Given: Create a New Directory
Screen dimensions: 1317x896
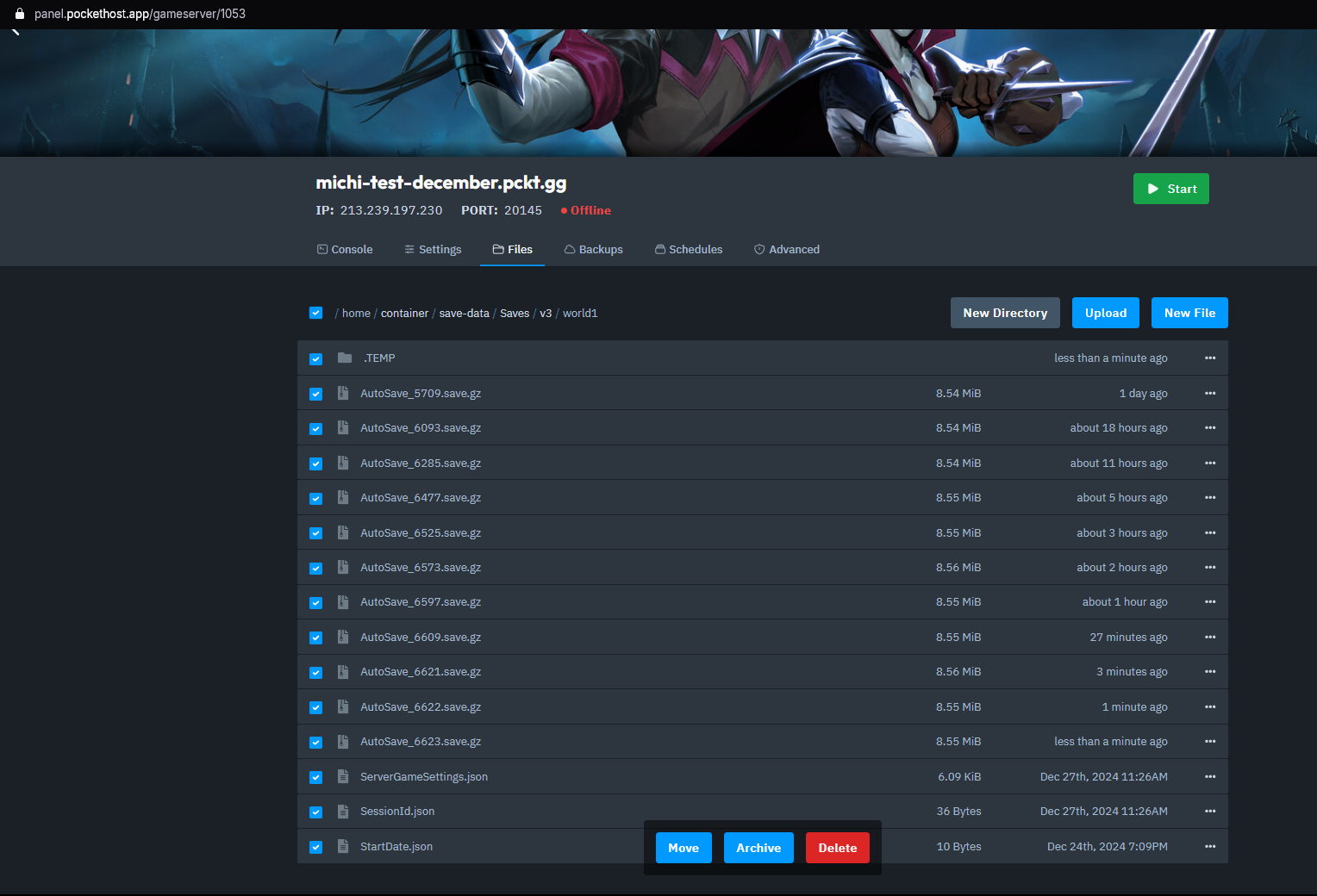Looking at the screenshot, I should [x=1005, y=313].
